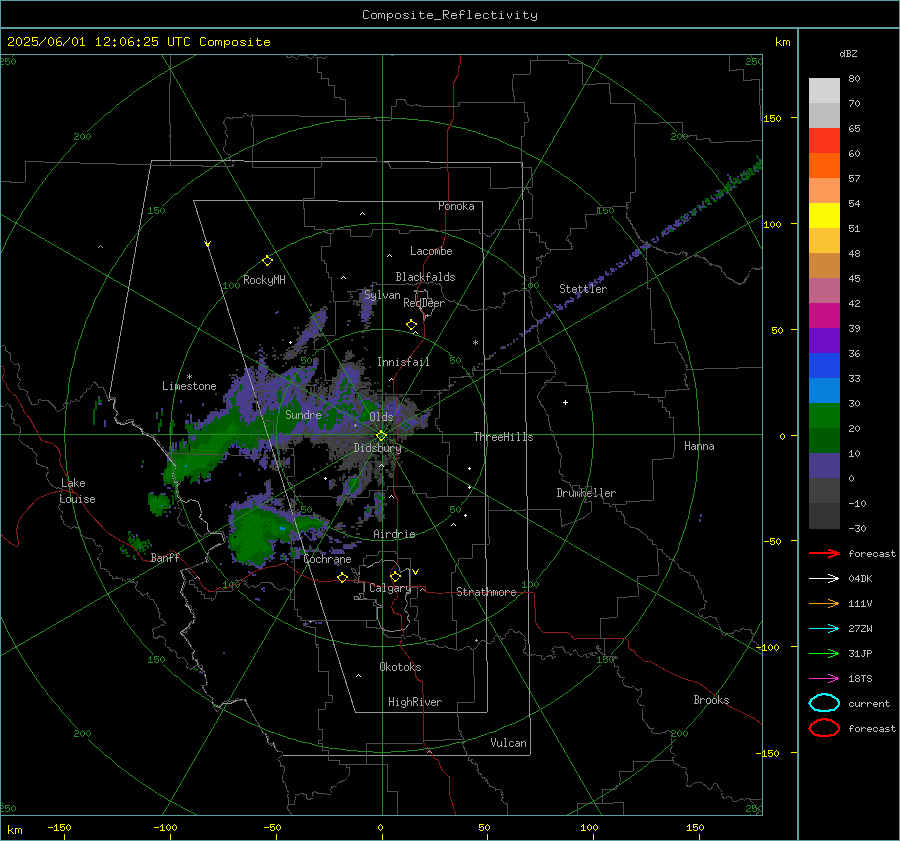This screenshot has width=900, height=841.
Task: Click the Vulcan town label
Action: 508,743
